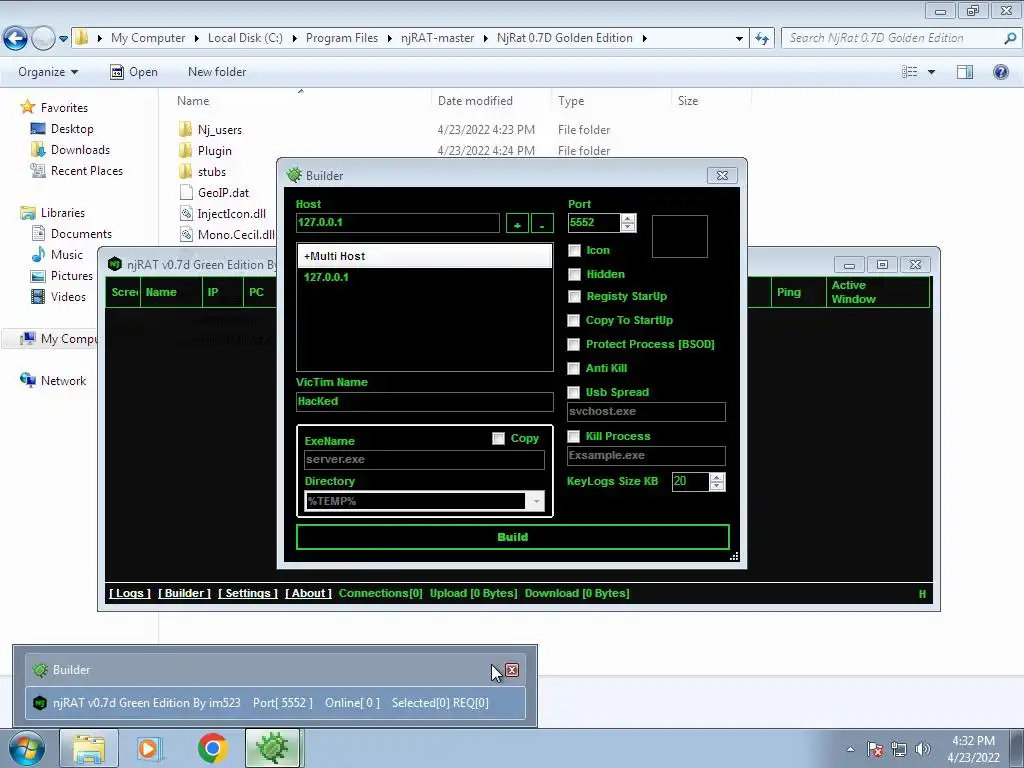This screenshot has height=768, width=1024.
Task: Click [About] in njRAT bottom bar
Action: (308, 594)
